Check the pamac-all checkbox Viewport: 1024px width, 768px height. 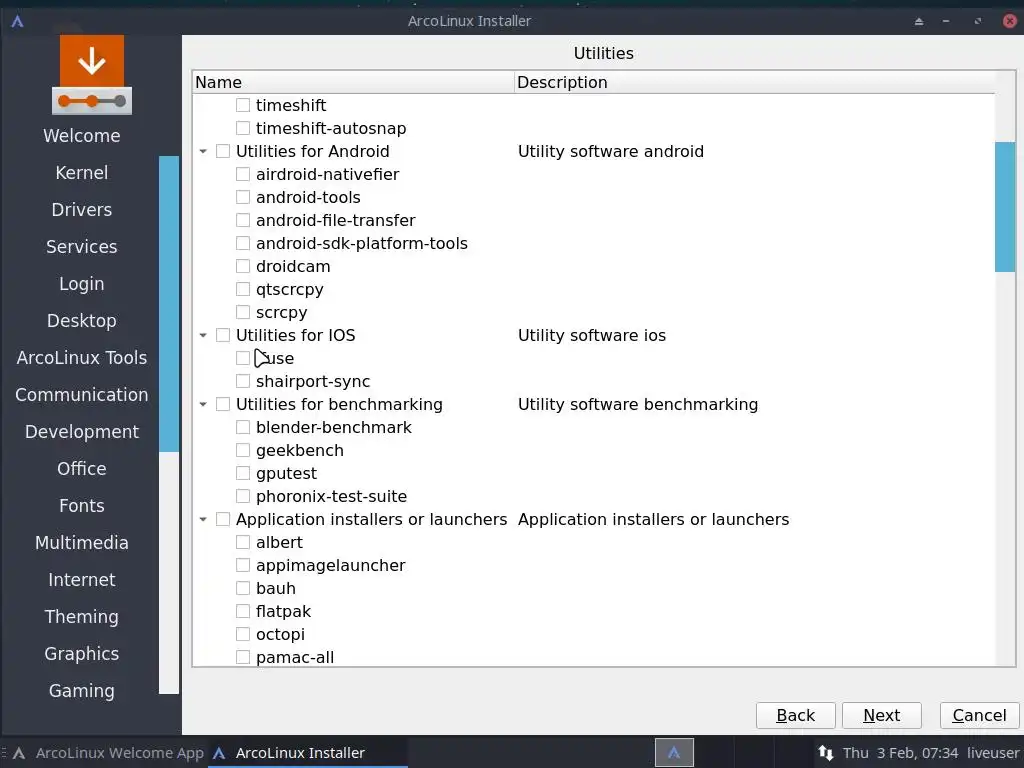tap(243, 657)
